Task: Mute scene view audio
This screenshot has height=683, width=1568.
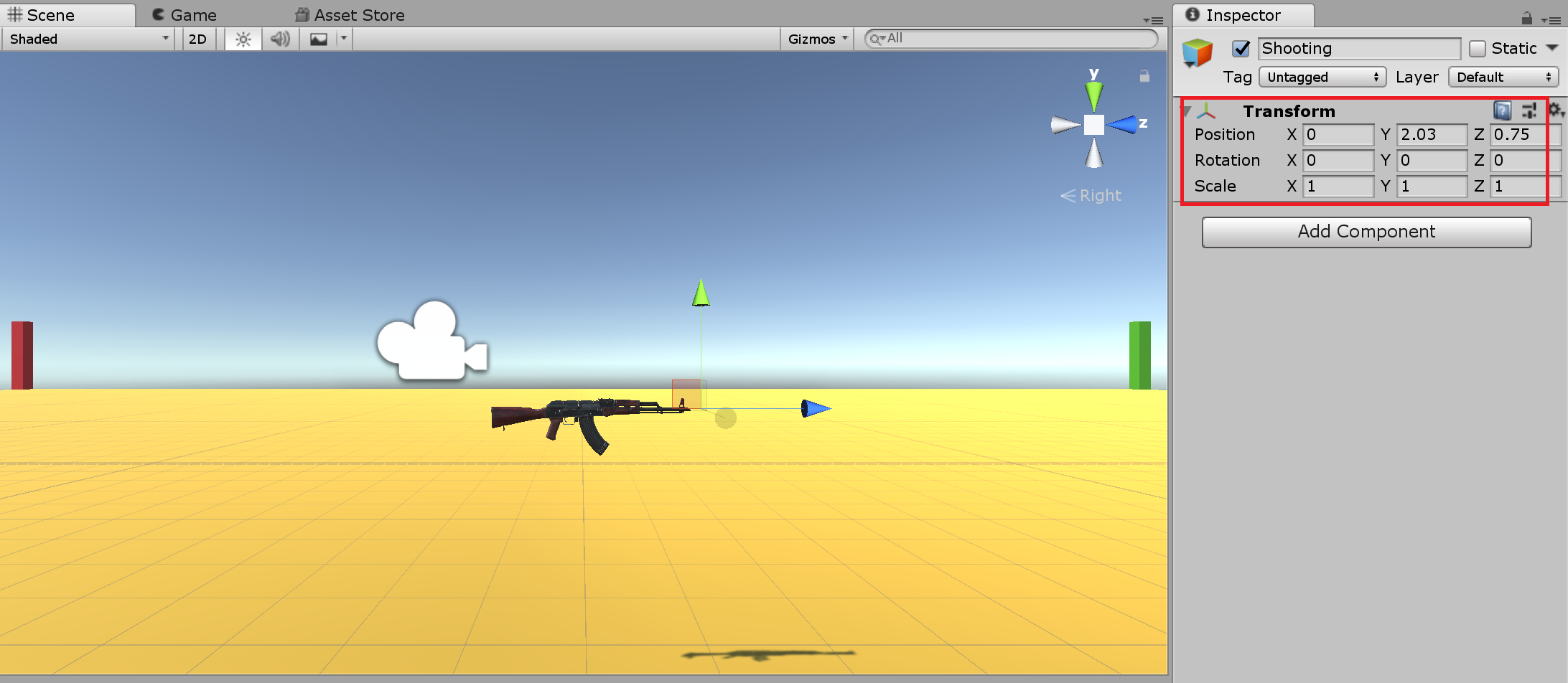Action: (279, 39)
